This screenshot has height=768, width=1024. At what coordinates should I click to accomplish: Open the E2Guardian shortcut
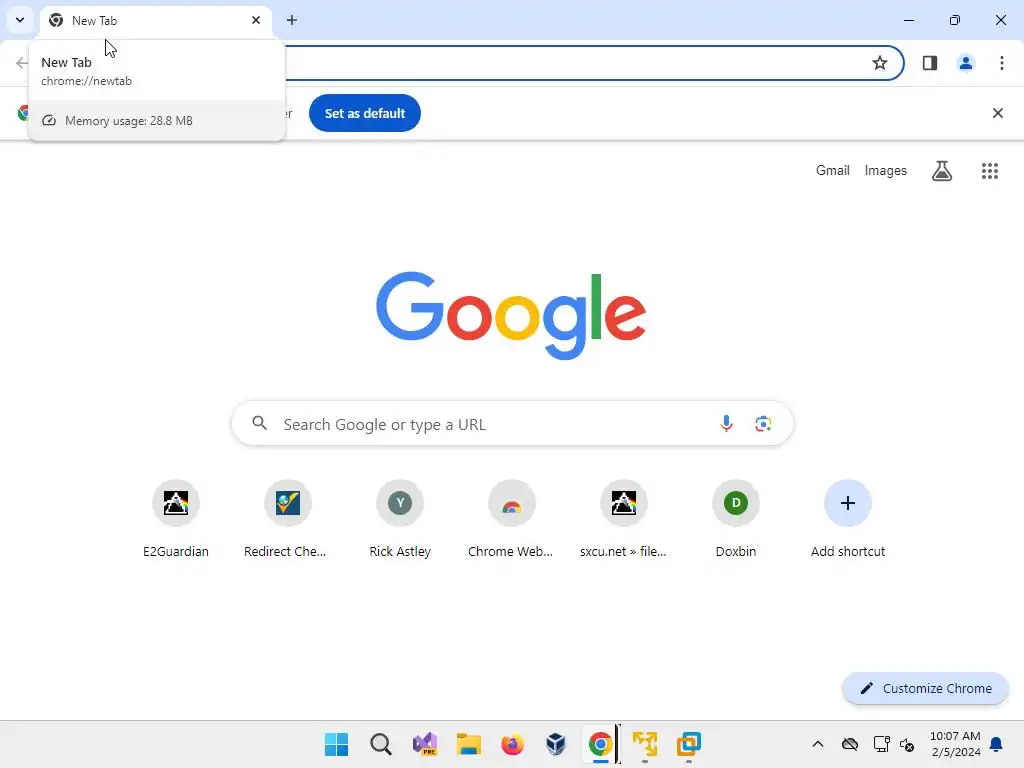click(176, 519)
